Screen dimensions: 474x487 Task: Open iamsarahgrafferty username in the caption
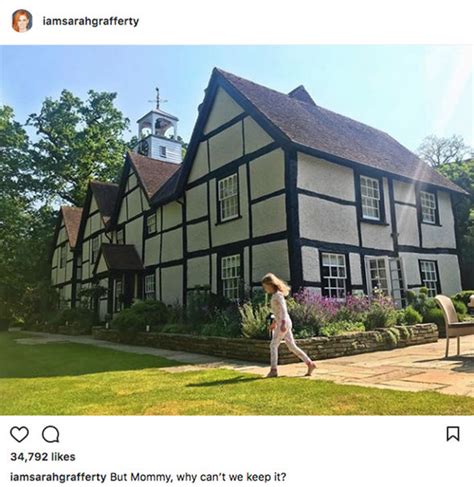tap(58, 477)
